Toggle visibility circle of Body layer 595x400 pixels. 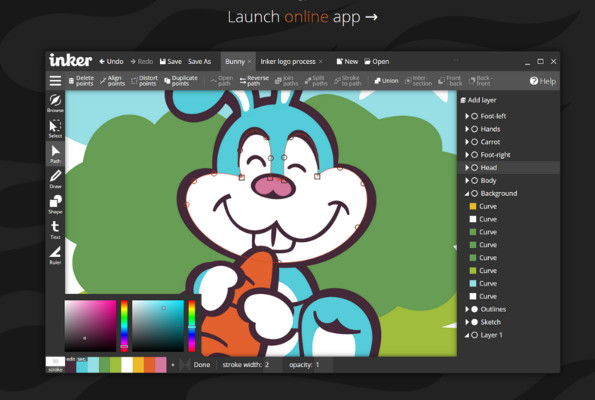click(474, 181)
